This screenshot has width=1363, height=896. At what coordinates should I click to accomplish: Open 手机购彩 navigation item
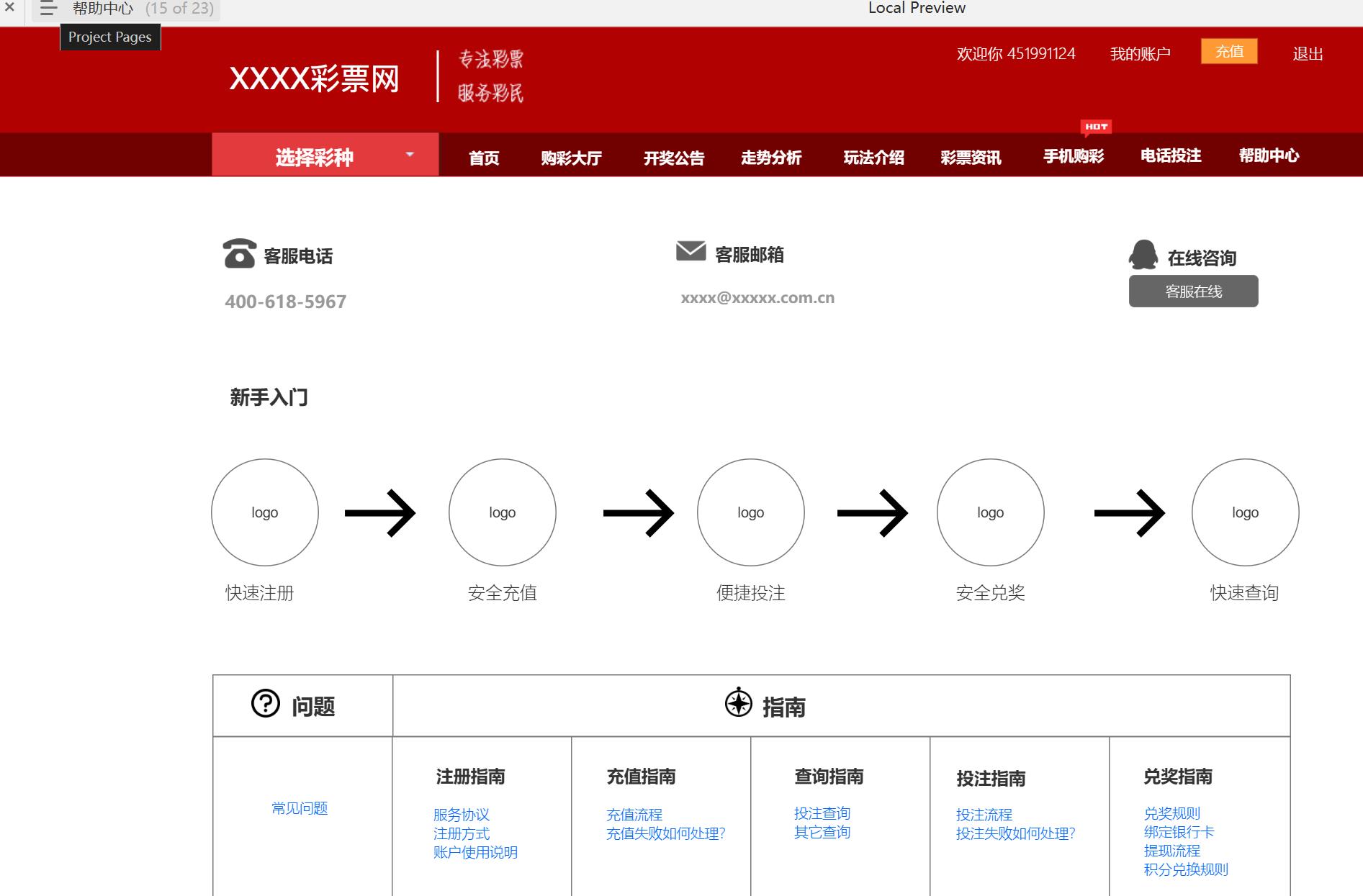(x=1074, y=155)
